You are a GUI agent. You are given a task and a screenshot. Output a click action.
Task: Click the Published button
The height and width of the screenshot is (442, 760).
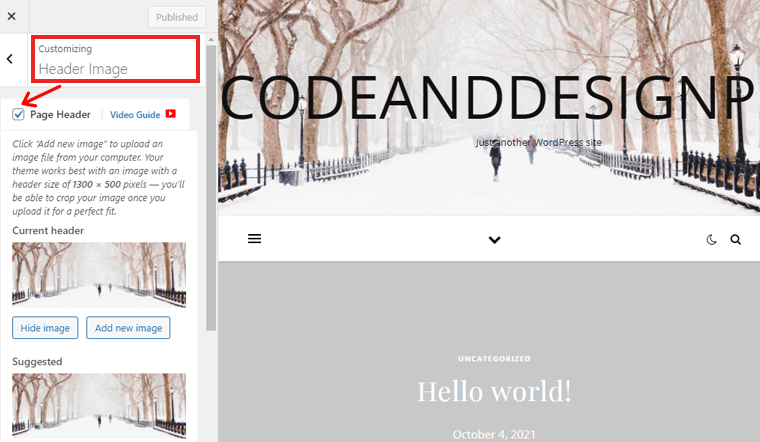177,17
